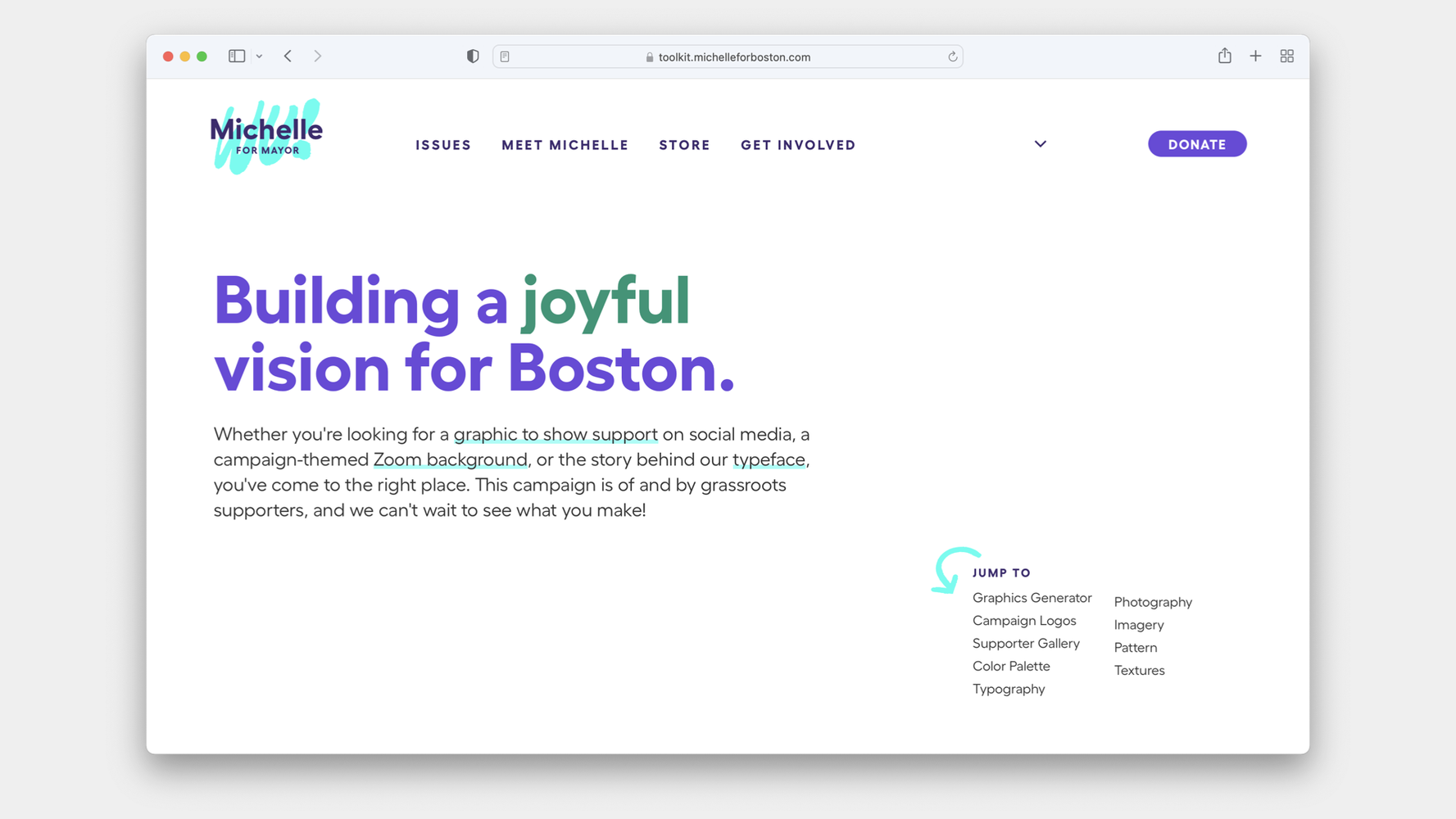Open a new browser tab
1456x819 pixels.
pos(1255,57)
